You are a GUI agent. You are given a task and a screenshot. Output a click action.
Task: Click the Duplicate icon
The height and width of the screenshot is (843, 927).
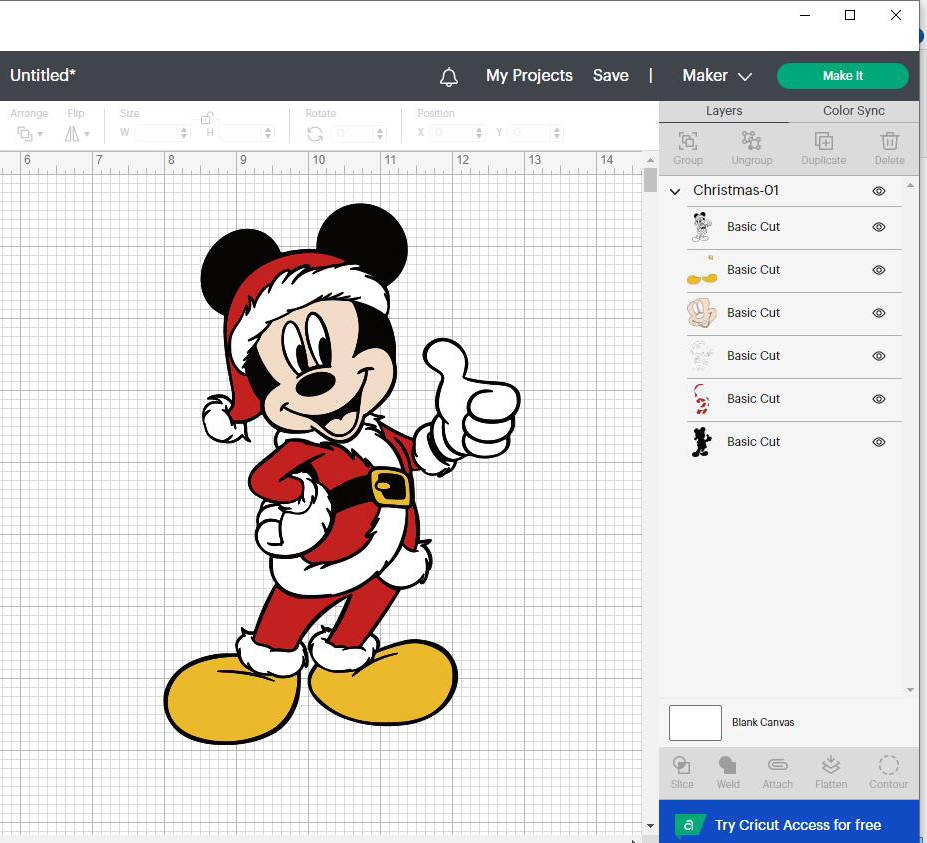click(824, 141)
